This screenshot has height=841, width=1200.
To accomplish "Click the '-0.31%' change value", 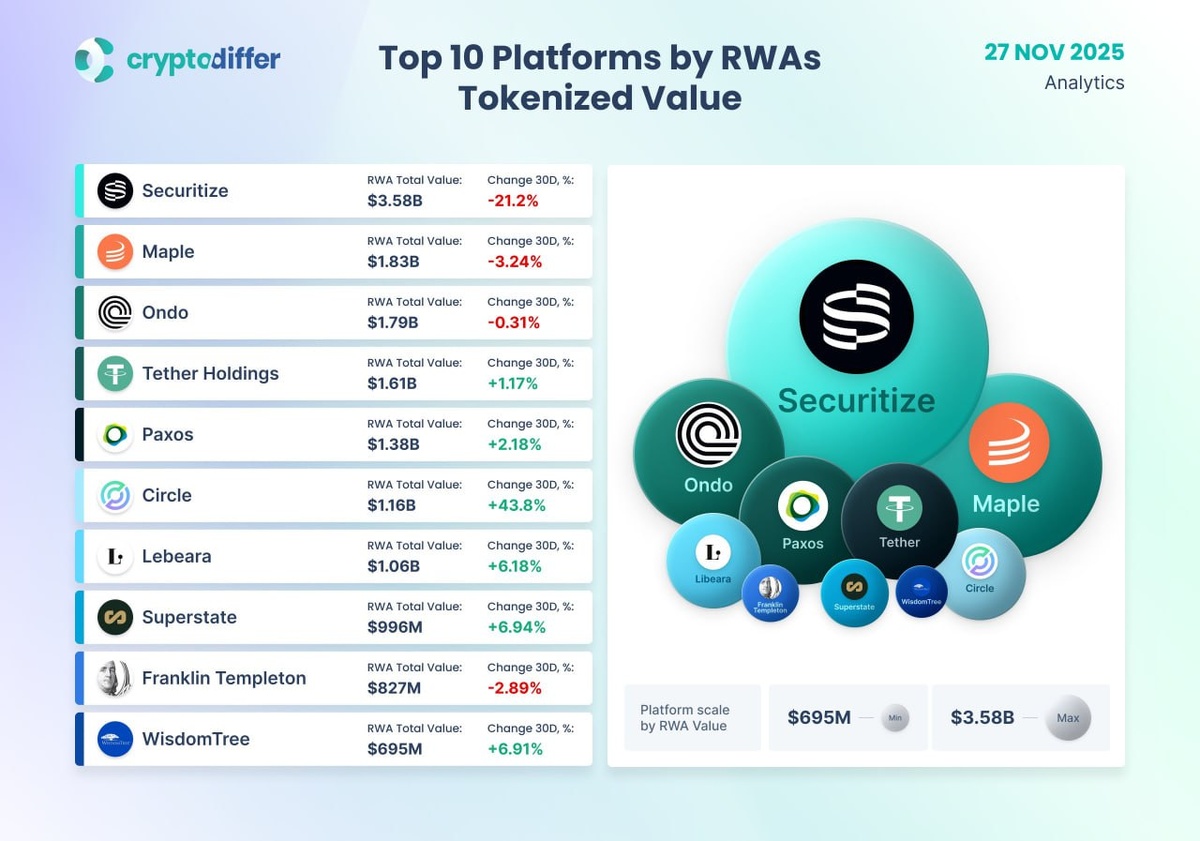I will (x=514, y=322).
